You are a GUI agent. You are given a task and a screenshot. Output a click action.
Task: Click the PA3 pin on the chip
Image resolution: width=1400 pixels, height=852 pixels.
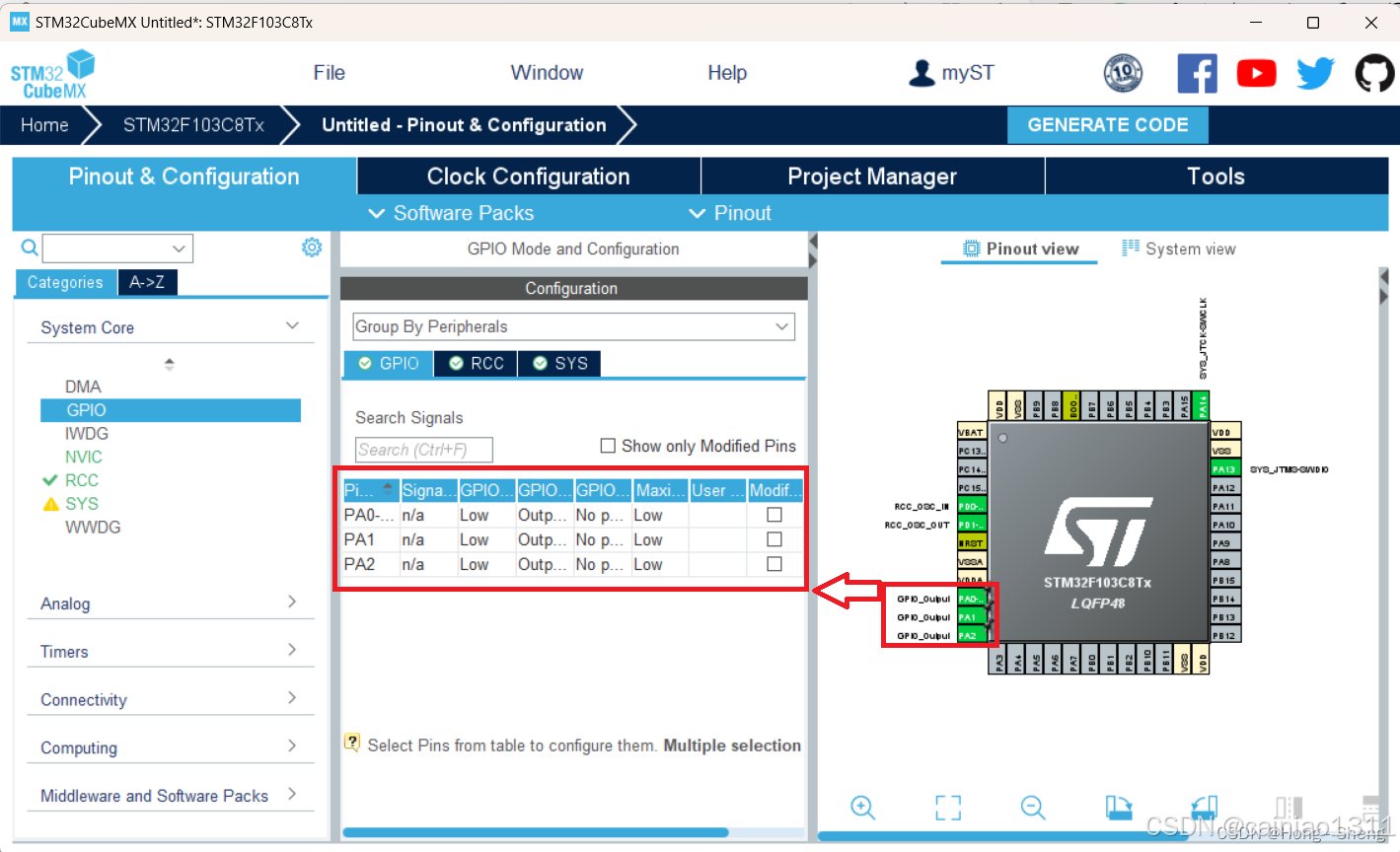[x=999, y=660]
